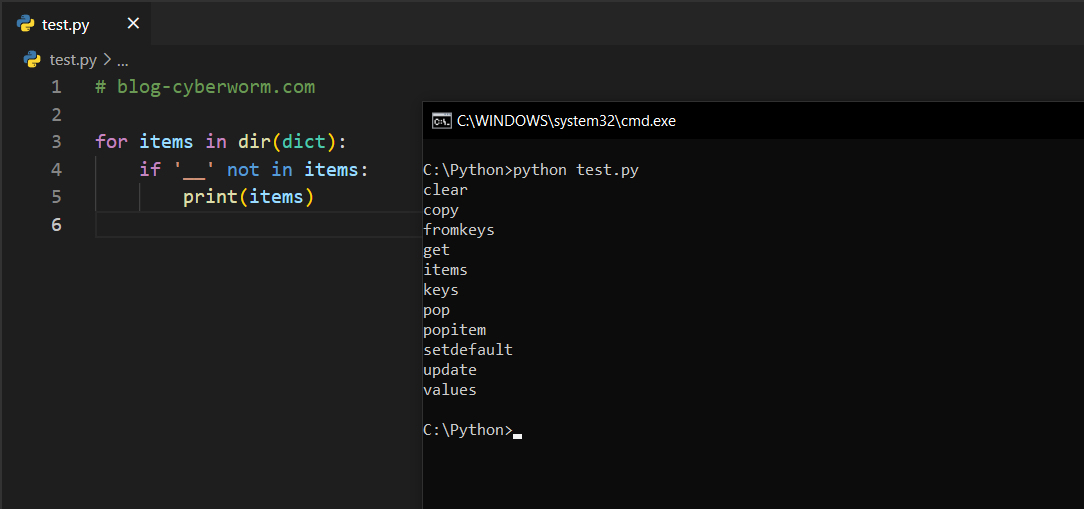
Task: Click the cmd.exe window title bar
Action: pyautogui.click(x=750, y=121)
